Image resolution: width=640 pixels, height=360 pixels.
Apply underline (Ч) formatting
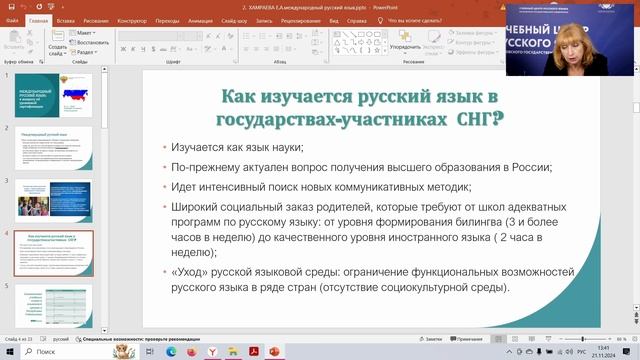click(x=143, y=49)
